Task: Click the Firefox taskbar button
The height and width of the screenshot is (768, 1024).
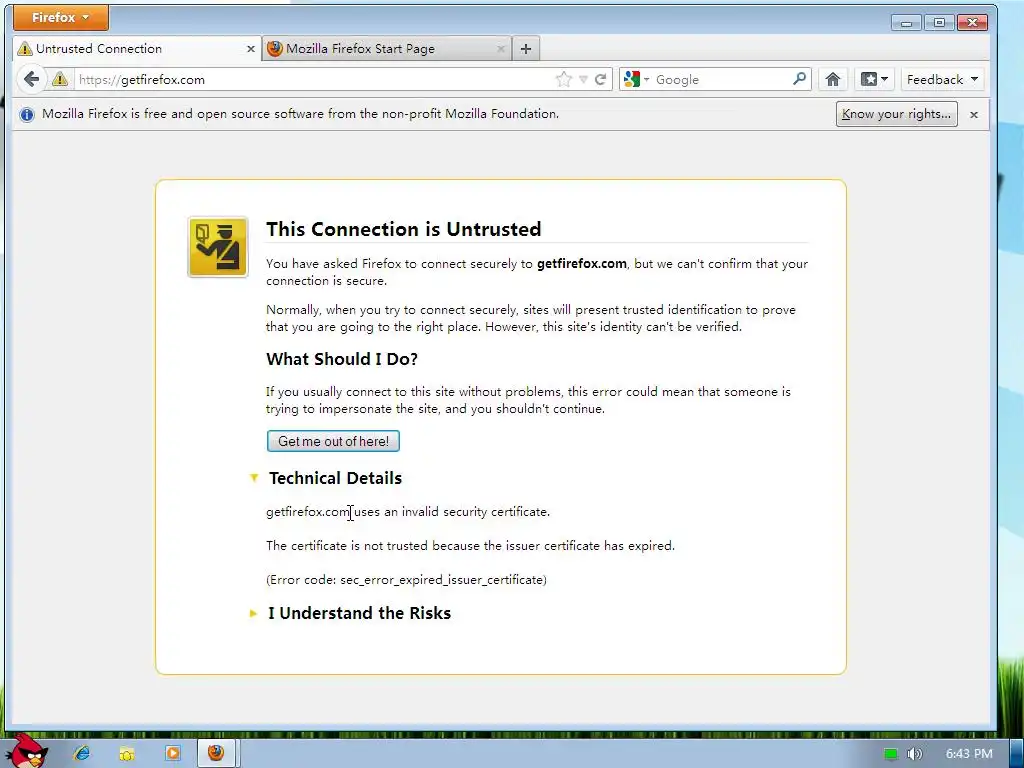Action: click(216, 753)
